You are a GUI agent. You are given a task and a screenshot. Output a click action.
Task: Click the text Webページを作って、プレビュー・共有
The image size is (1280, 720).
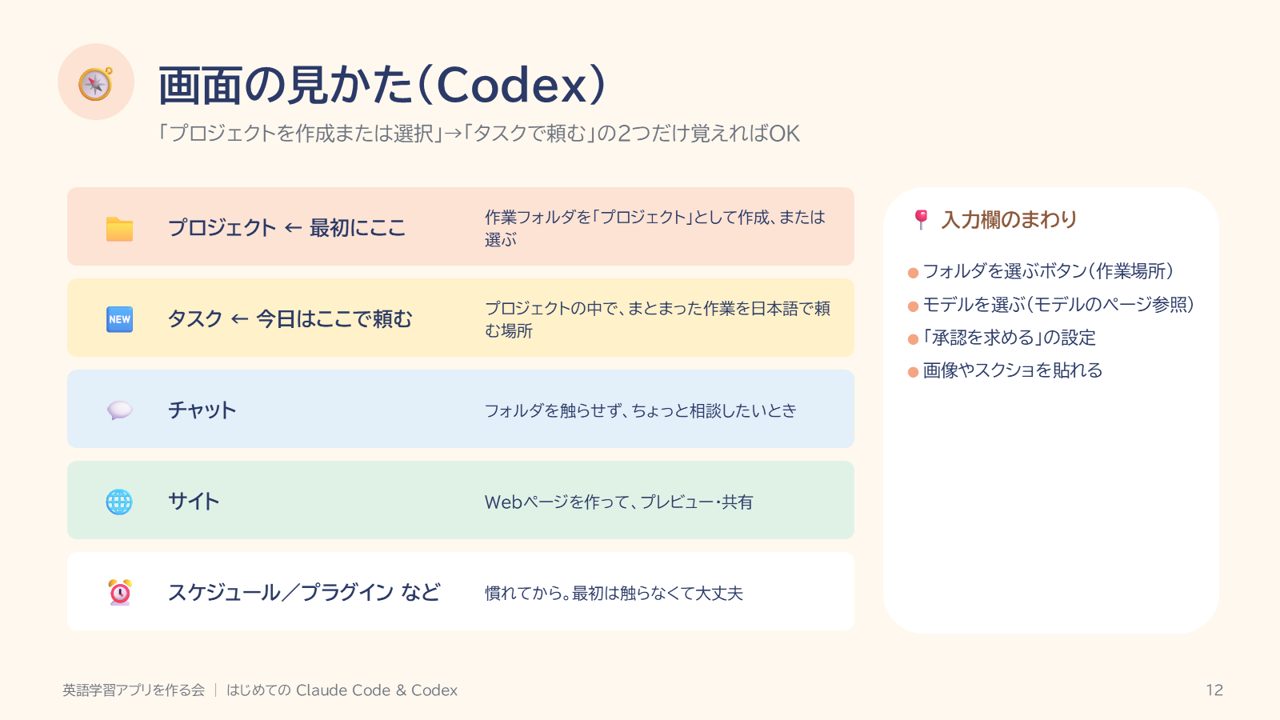click(x=619, y=502)
